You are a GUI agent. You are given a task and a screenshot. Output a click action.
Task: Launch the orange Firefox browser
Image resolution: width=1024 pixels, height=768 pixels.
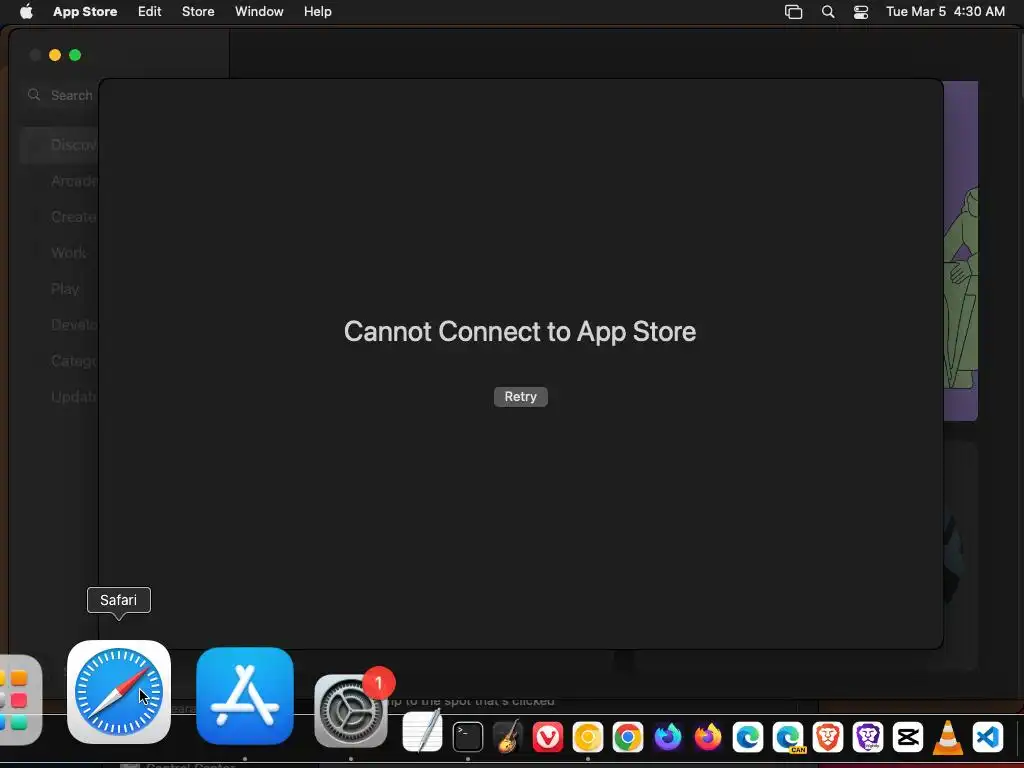pos(708,737)
